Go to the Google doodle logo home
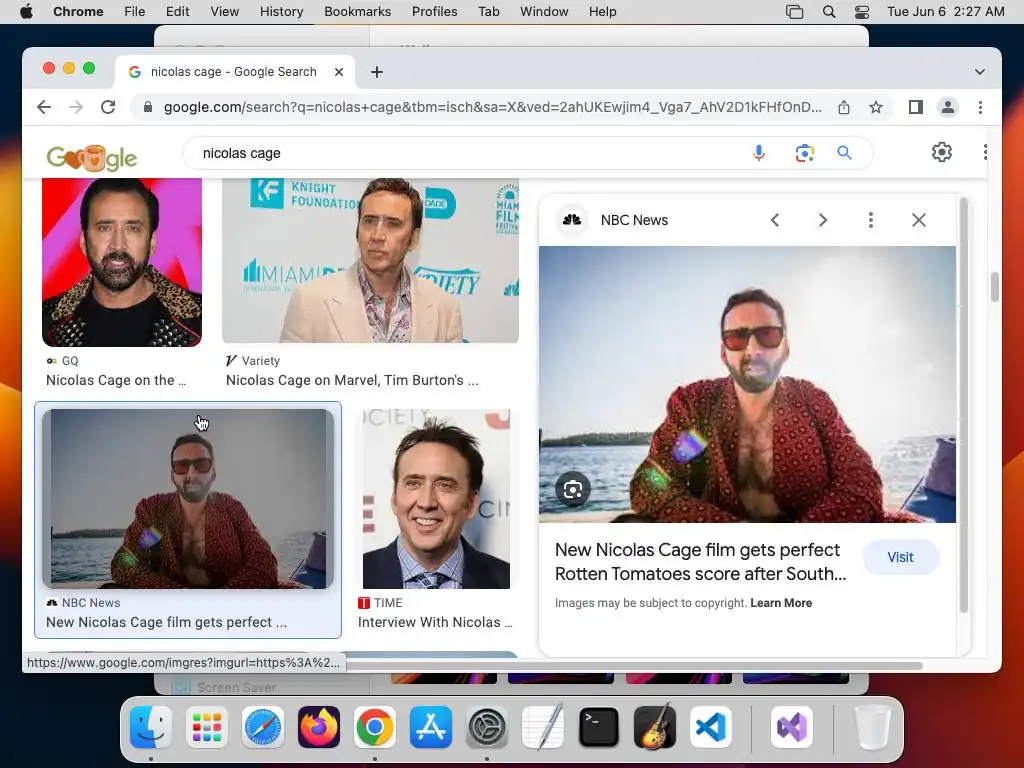 coord(92,157)
